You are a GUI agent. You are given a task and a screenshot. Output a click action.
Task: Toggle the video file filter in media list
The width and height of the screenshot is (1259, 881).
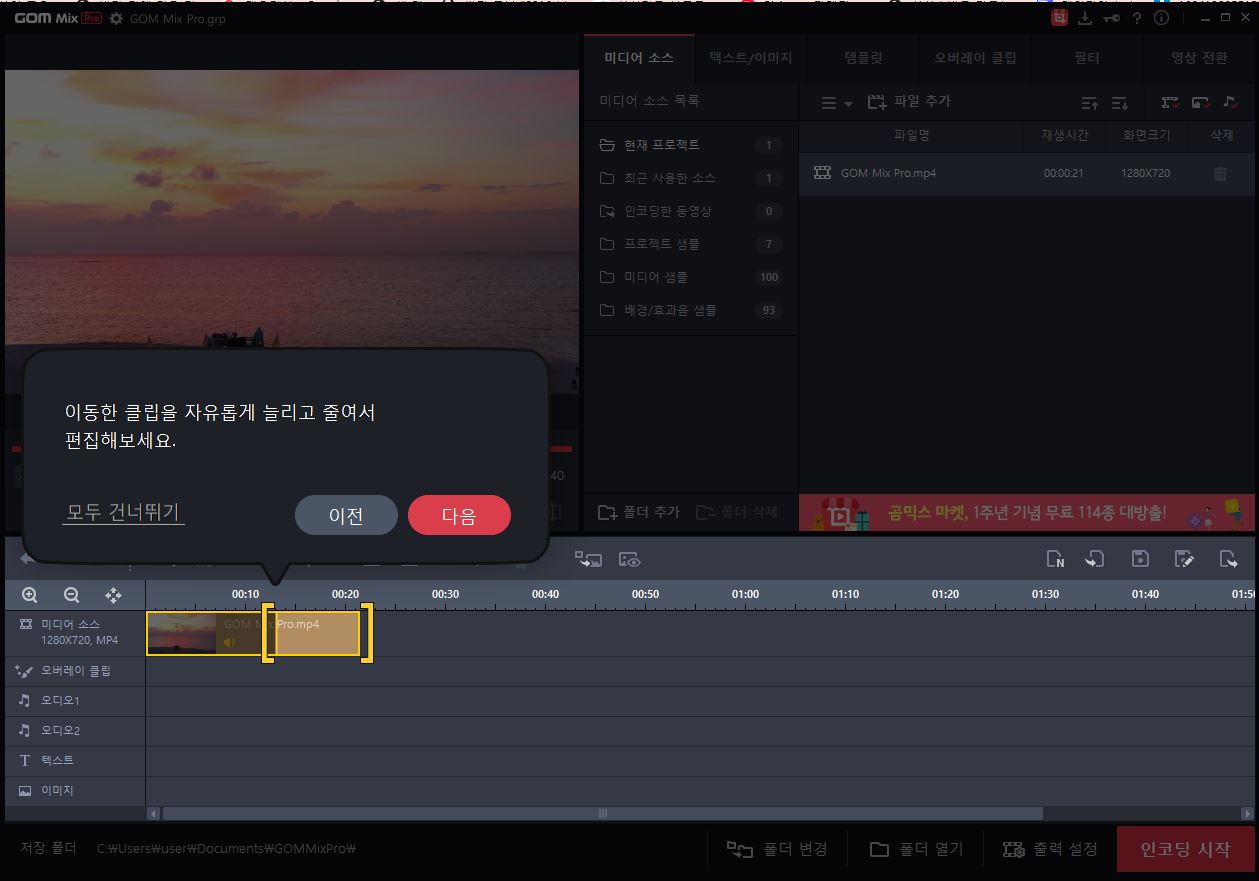tap(1169, 101)
